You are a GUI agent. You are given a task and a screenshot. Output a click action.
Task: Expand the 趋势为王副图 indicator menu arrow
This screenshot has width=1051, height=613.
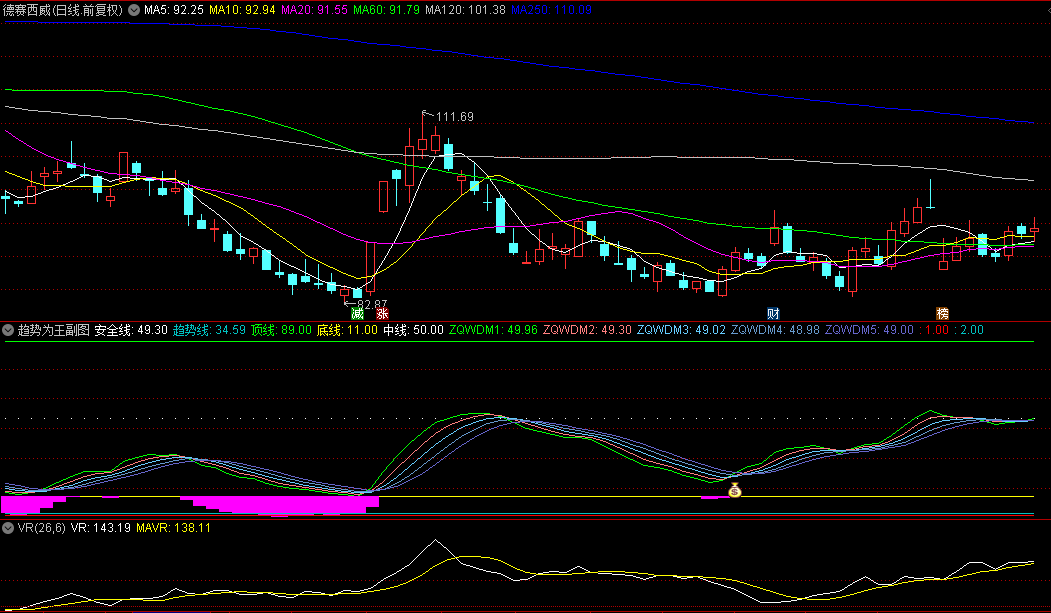[x=9, y=329]
